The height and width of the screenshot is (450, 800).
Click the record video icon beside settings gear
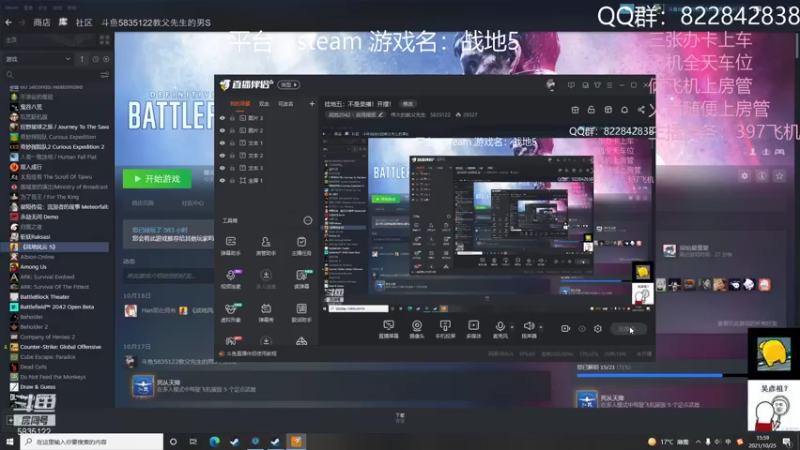[x=565, y=329]
